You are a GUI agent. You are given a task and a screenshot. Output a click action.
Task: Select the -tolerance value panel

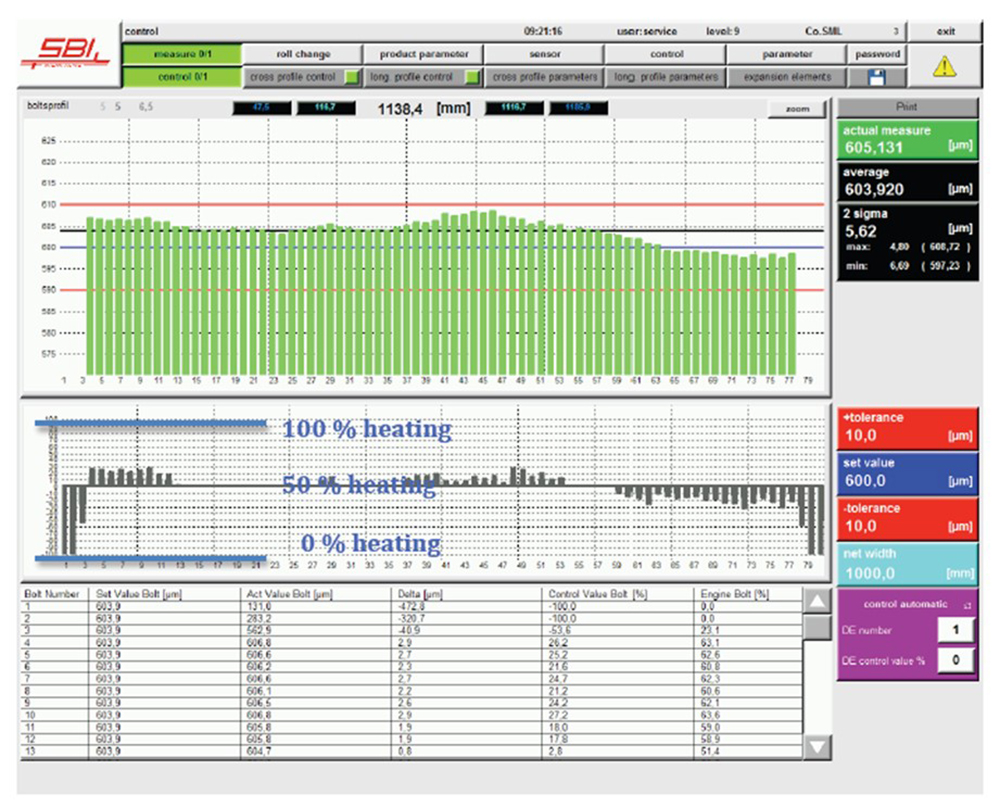pyautogui.click(x=907, y=519)
